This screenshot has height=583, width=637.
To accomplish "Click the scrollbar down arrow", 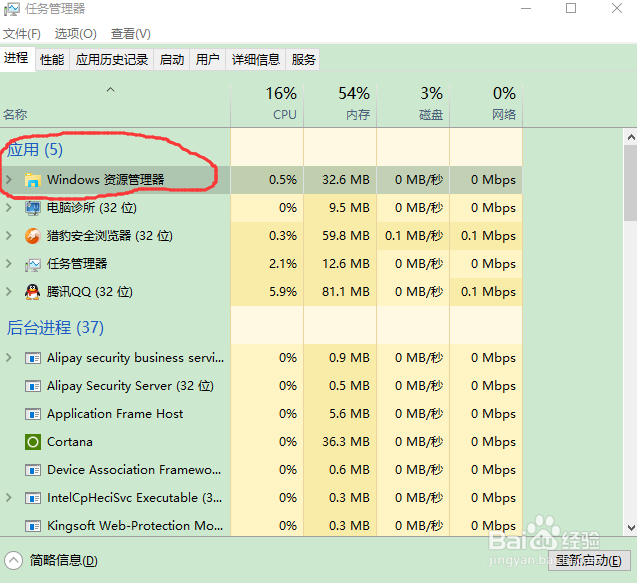I will [631, 528].
